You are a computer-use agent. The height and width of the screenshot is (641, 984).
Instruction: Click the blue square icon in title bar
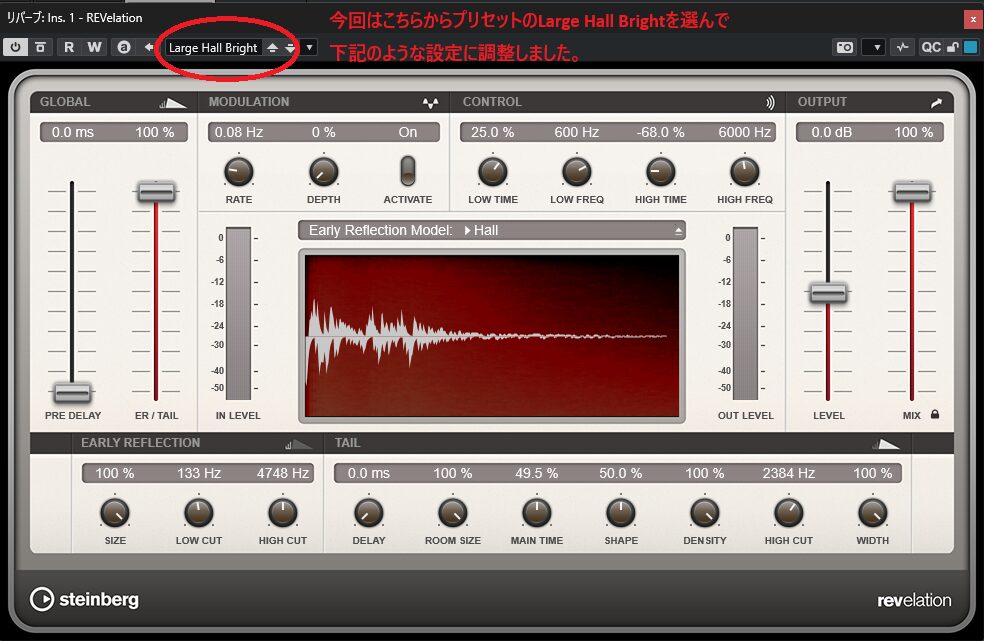click(970, 47)
